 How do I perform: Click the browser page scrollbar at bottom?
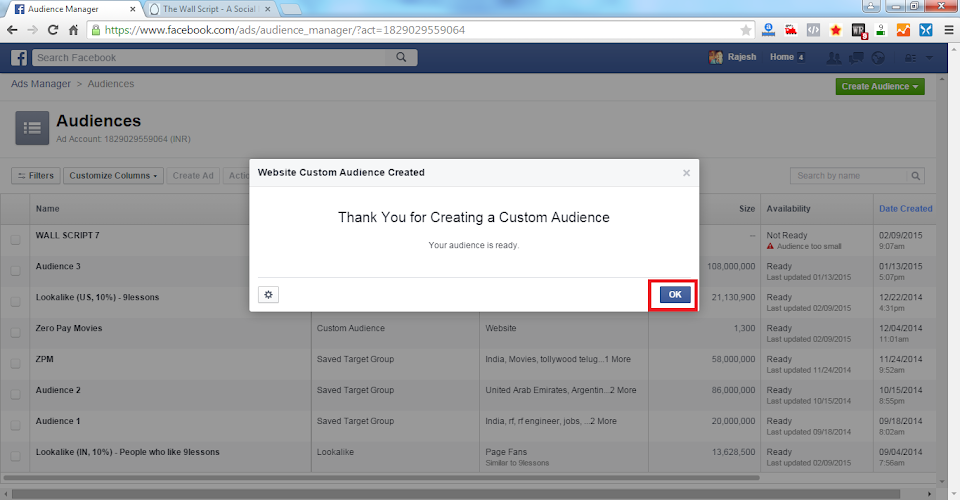click(x=456, y=494)
